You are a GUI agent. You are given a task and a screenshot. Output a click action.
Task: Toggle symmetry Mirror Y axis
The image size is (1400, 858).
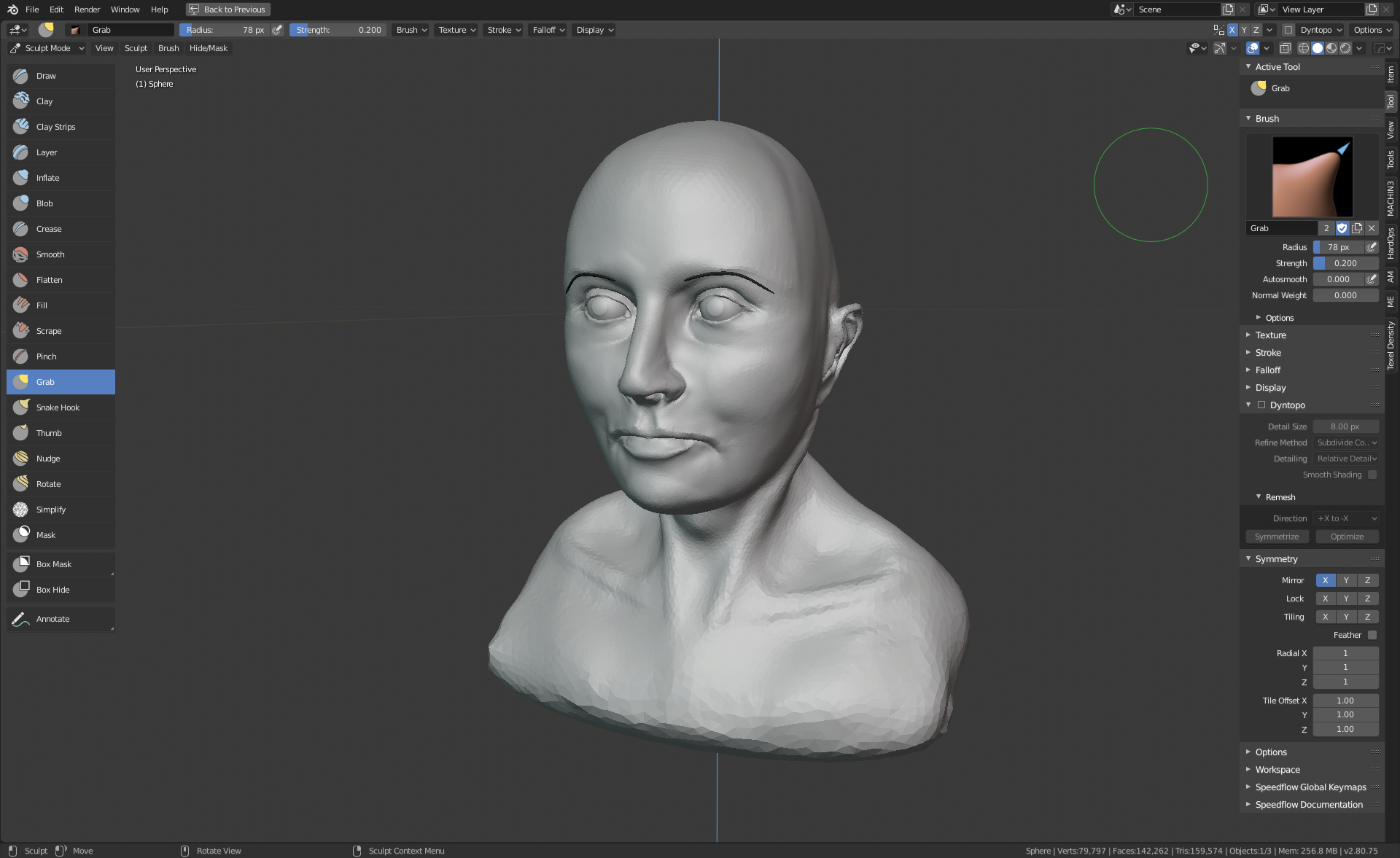[x=1346, y=580]
